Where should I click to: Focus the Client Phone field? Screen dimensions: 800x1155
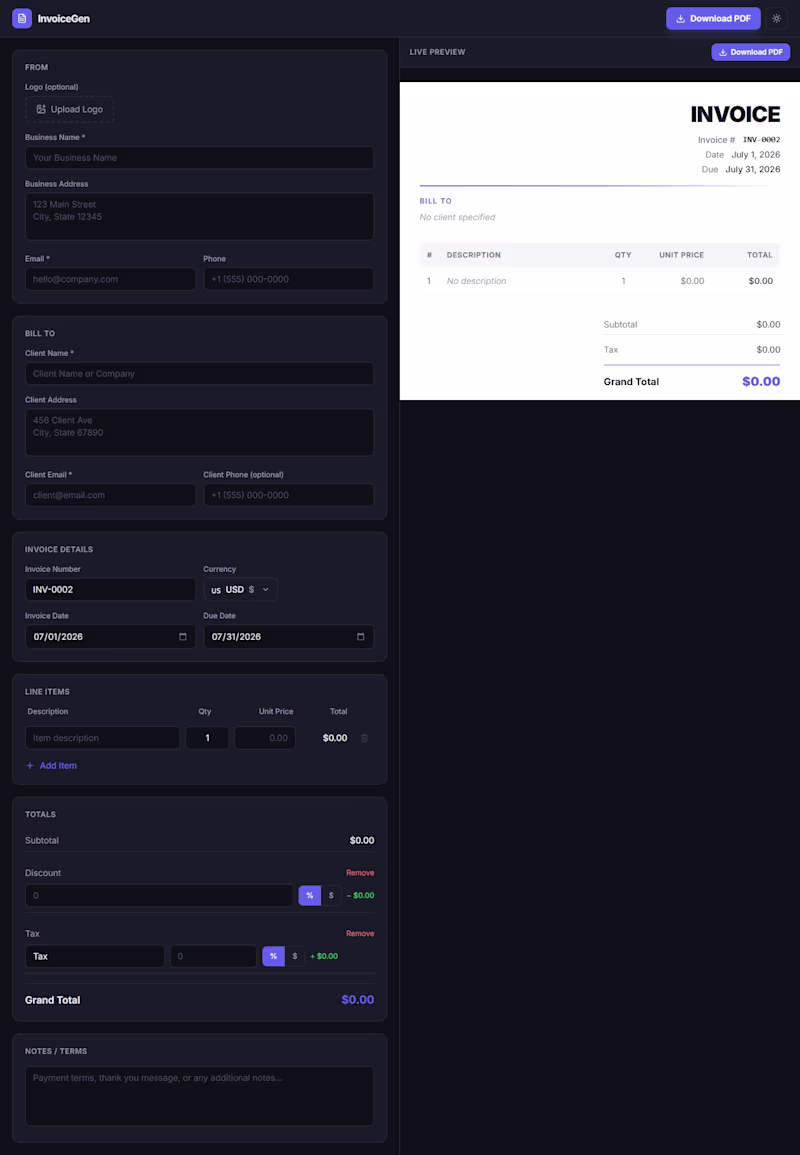point(289,495)
